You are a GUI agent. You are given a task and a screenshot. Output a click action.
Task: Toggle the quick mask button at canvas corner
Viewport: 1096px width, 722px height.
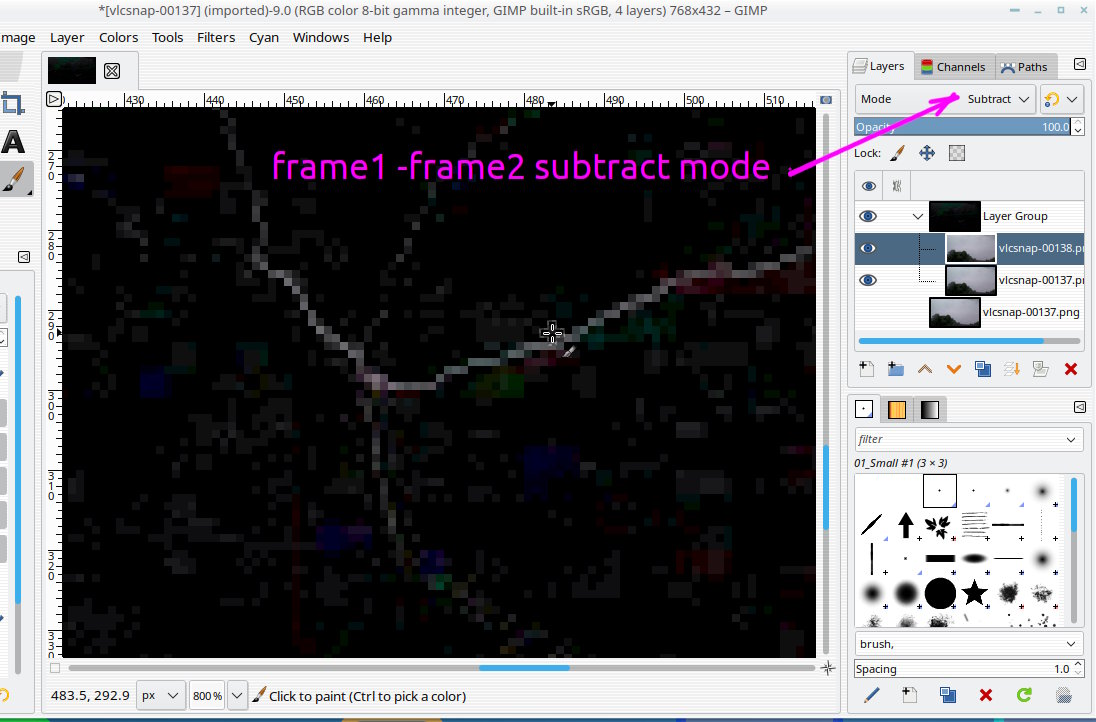(55, 667)
